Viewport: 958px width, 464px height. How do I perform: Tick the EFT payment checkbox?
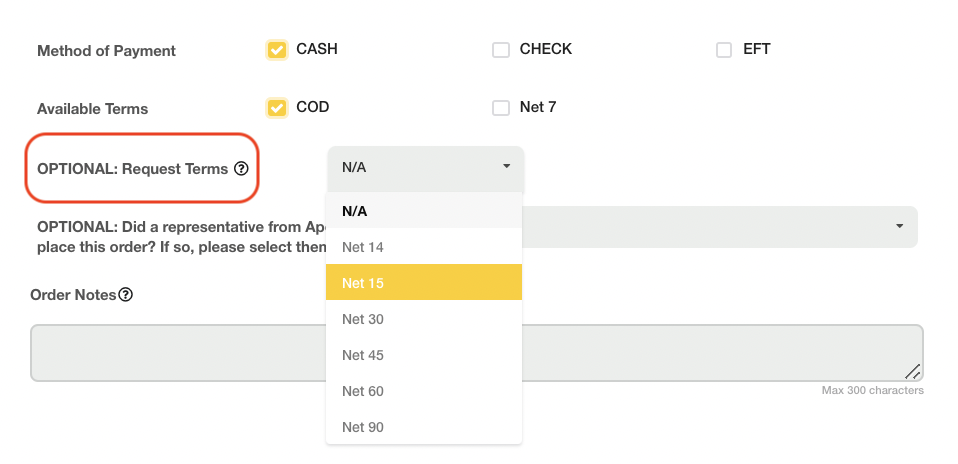coord(724,50)
